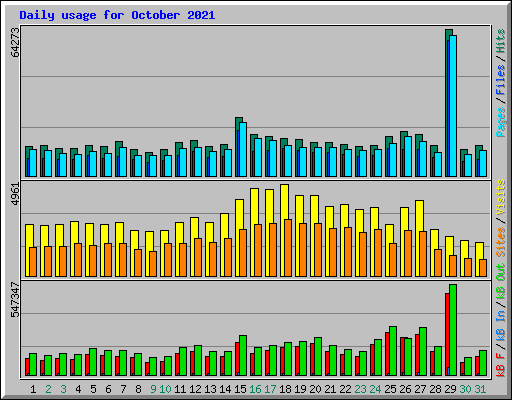The height and width of the screenshot is (400, 512).
Task: Click the 4961 visits axis value
Action: coord(16,194)
